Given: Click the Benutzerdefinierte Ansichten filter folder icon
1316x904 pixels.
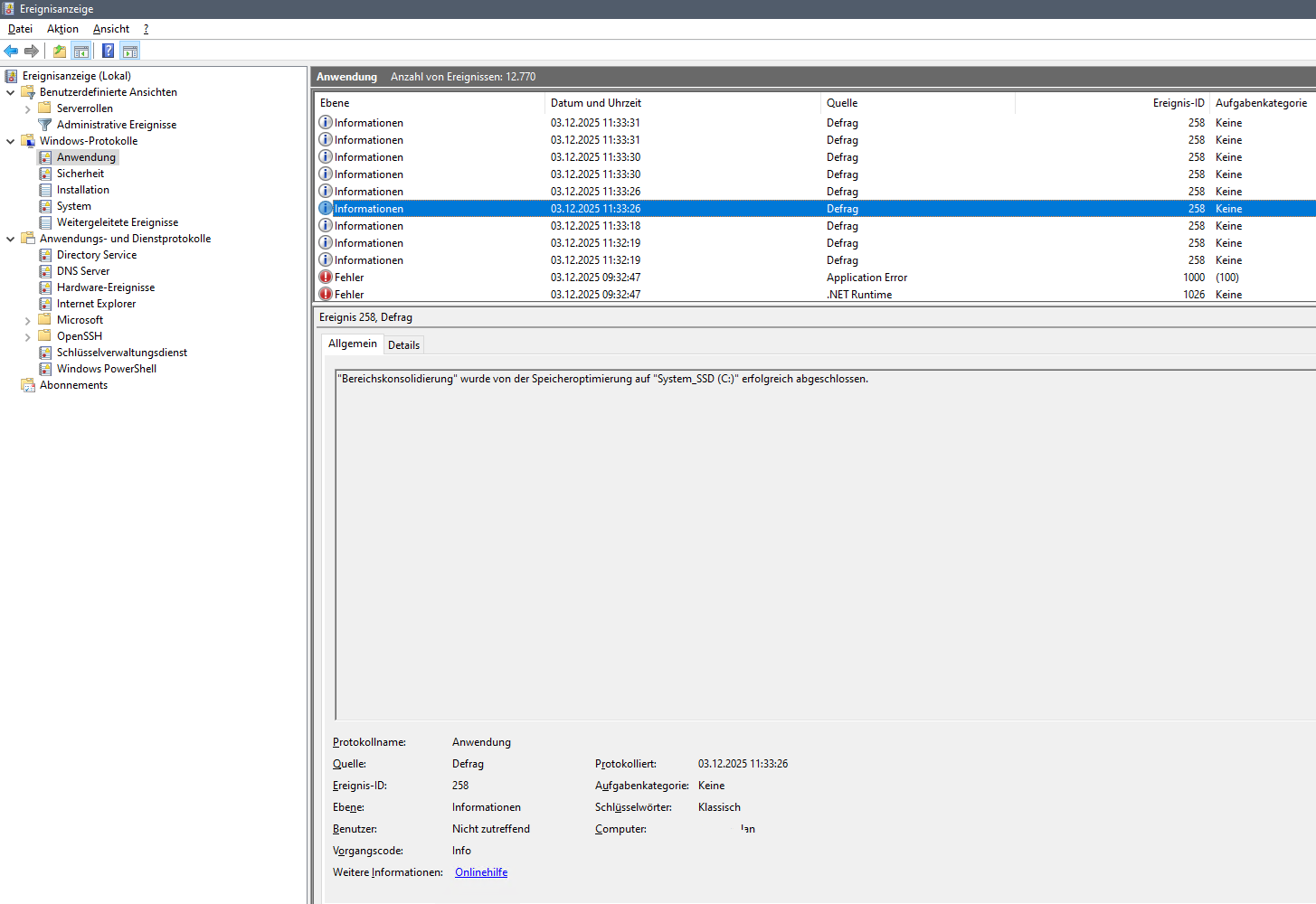Looking at the screenshot, I should tap(28, 92).
